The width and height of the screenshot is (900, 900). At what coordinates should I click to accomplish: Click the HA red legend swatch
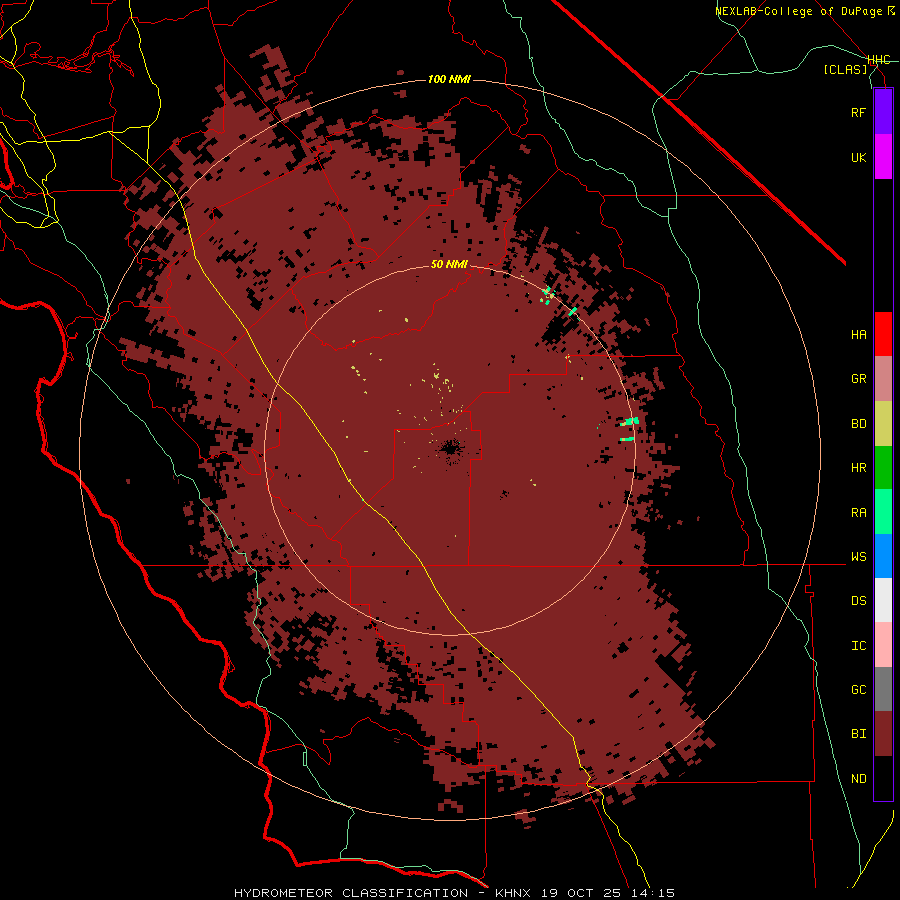(x=883, y=334)
